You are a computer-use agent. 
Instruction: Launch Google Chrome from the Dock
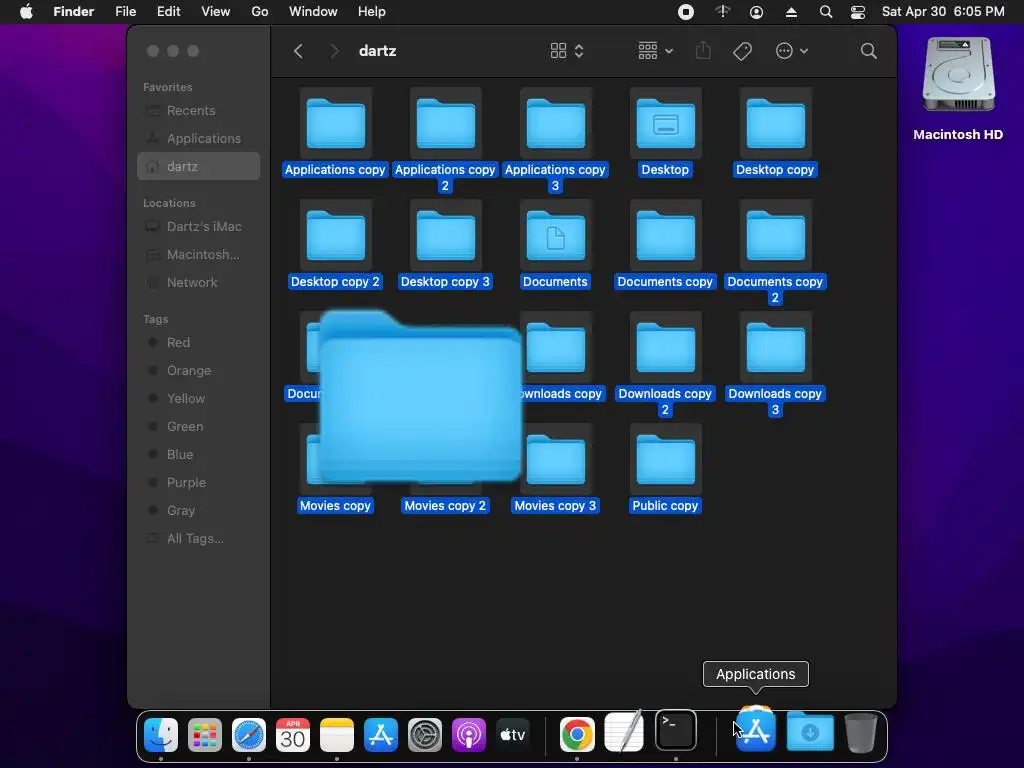click(577, 735)
